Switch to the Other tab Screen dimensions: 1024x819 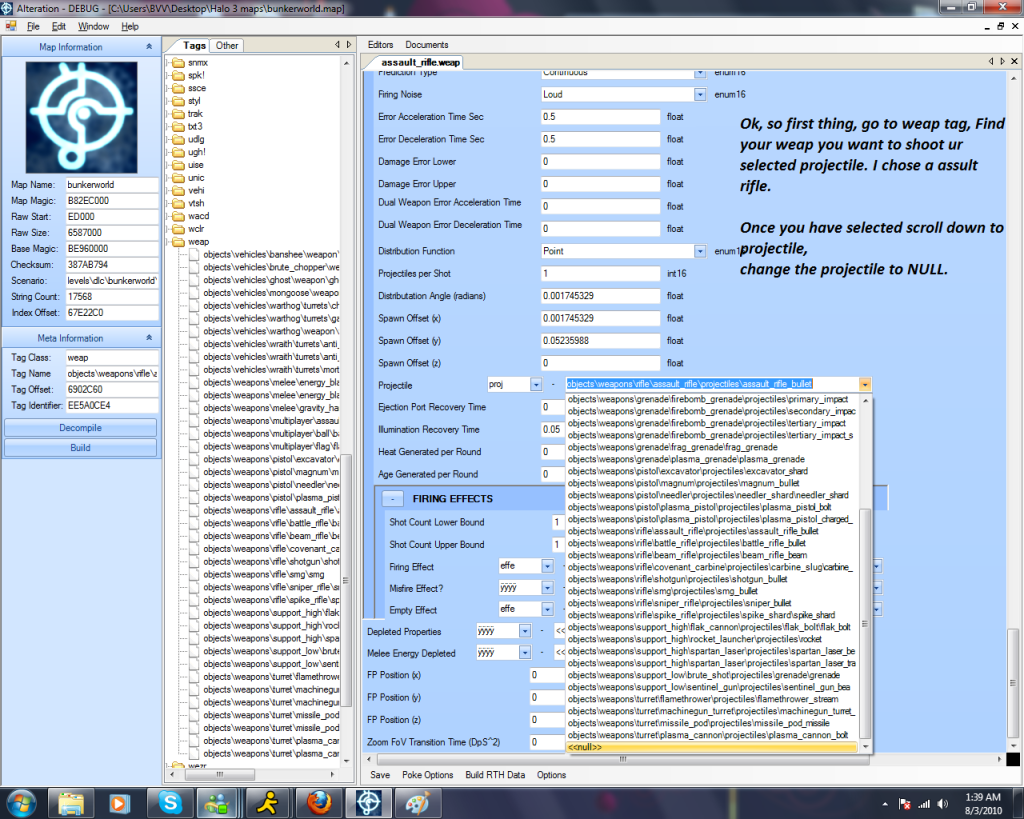(x=227, y=46)
